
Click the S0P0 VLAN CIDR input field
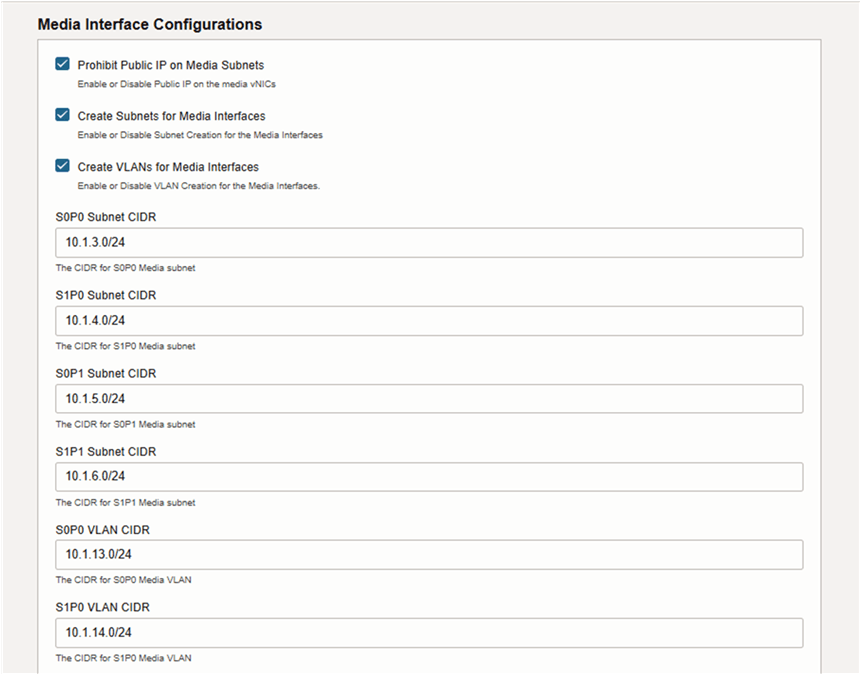click(x=430, y=554)
